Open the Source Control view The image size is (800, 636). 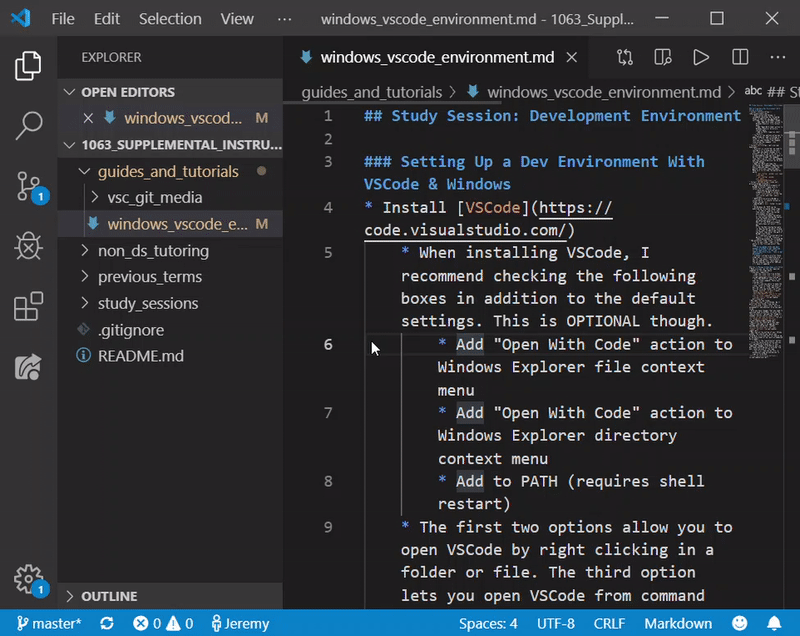click(x=31, y=187)
